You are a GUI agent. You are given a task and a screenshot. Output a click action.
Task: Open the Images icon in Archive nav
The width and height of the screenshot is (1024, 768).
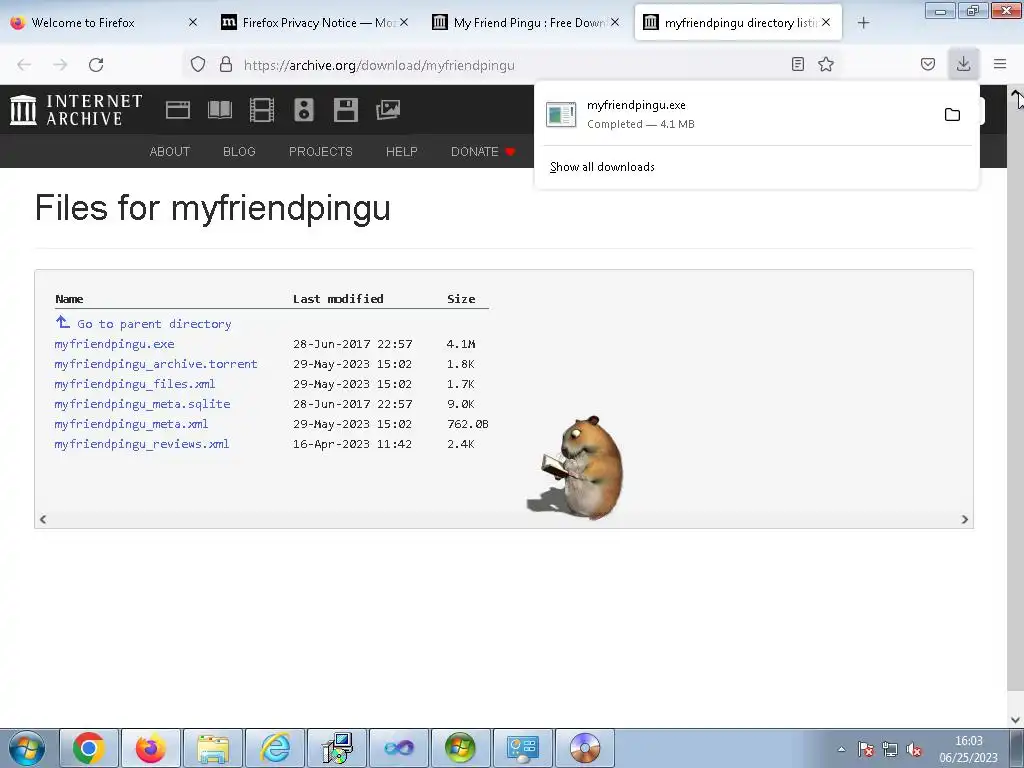[x=388, y=110]
